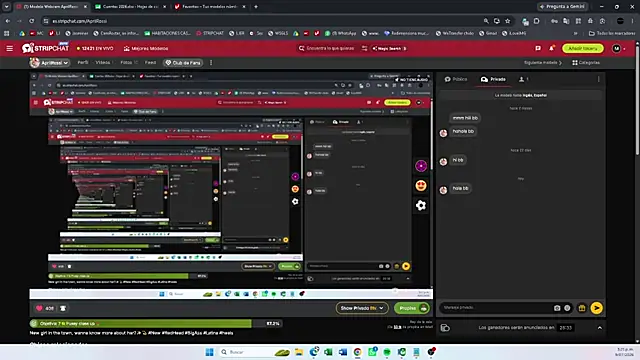Switch to the Favoritos browser tab
Screen dimensions: 640x360
pos(210,7)
